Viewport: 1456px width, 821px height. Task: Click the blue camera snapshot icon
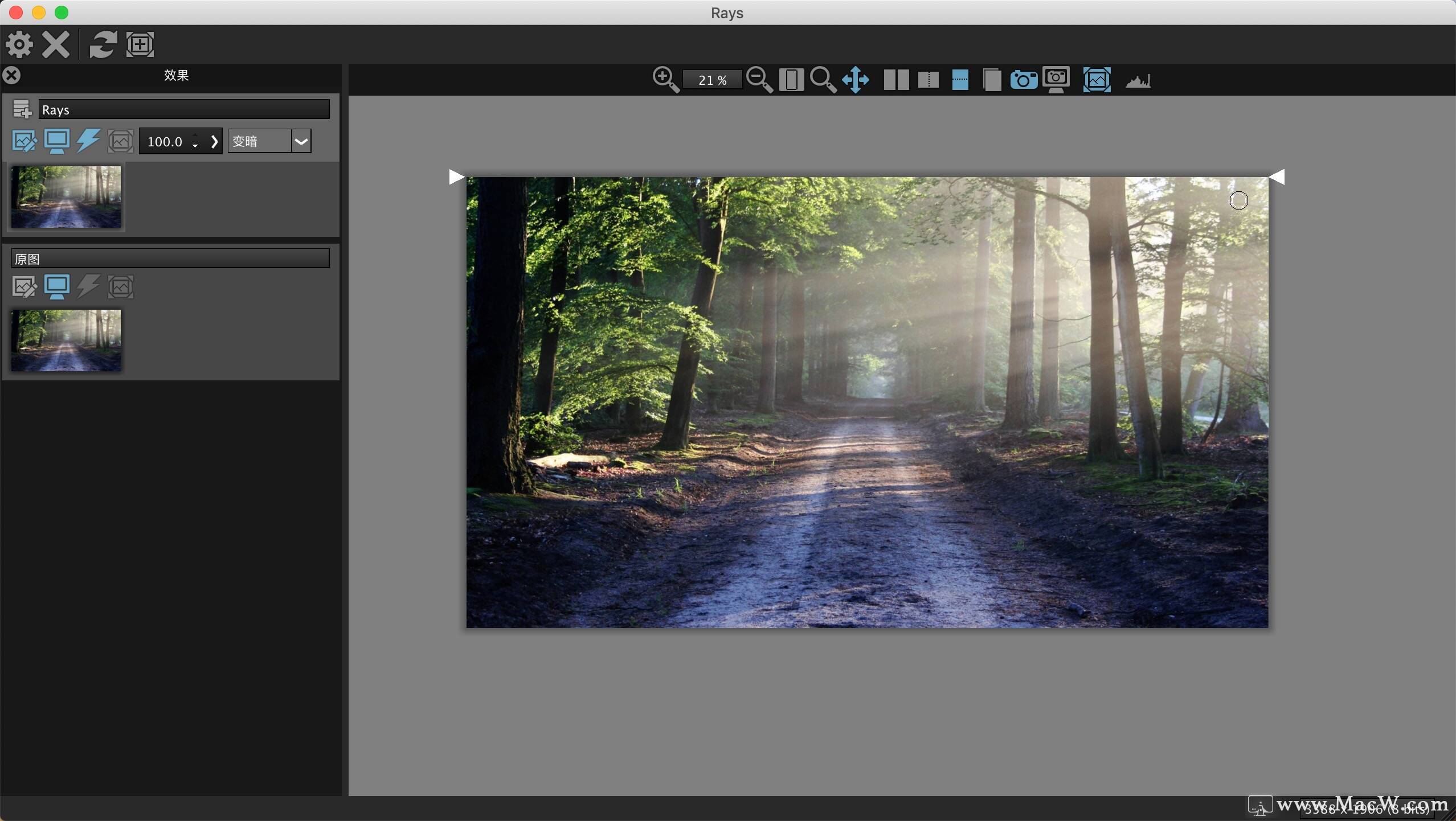1023,80
